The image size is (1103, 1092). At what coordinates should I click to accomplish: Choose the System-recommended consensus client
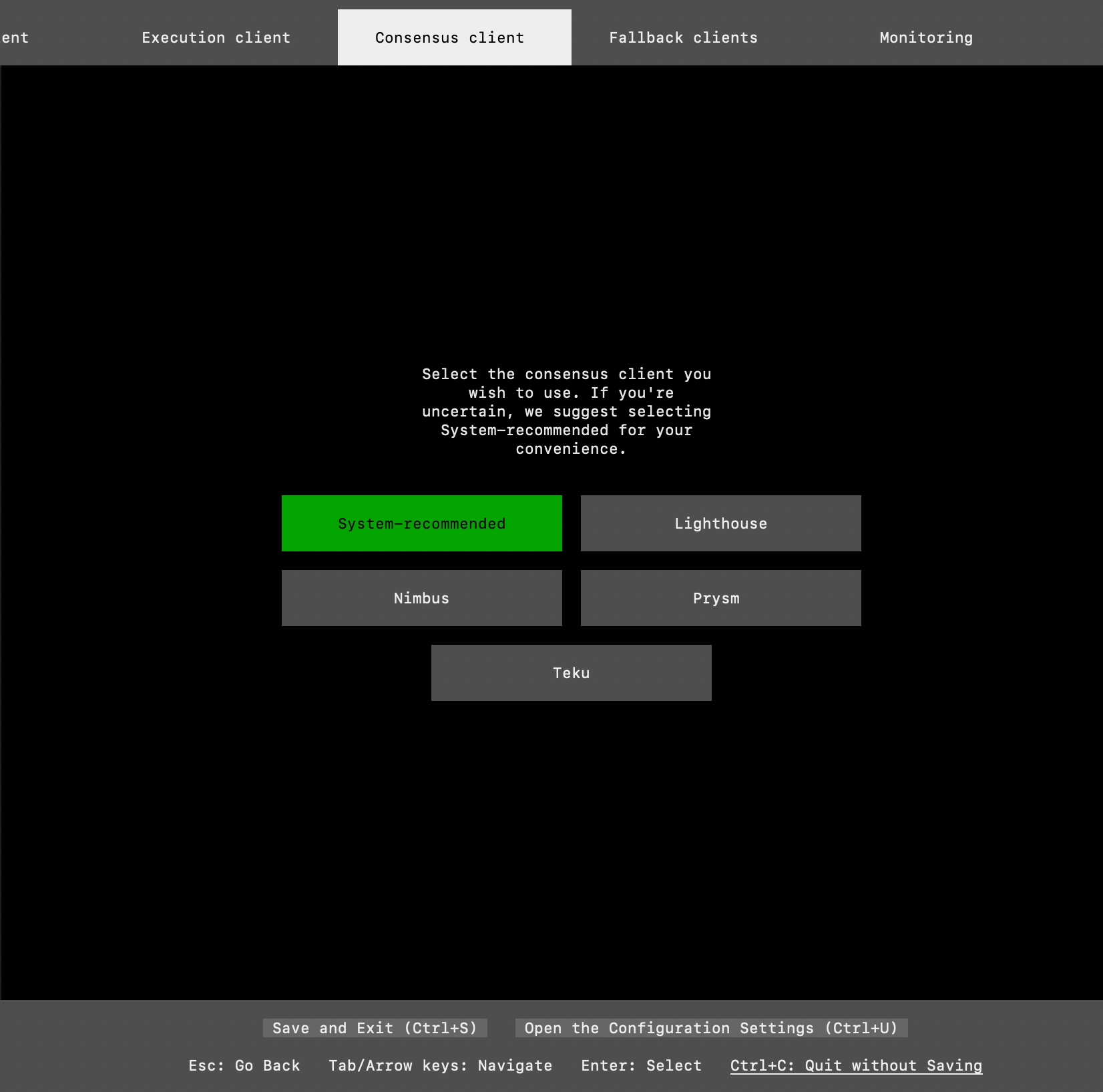pos(421,523)
